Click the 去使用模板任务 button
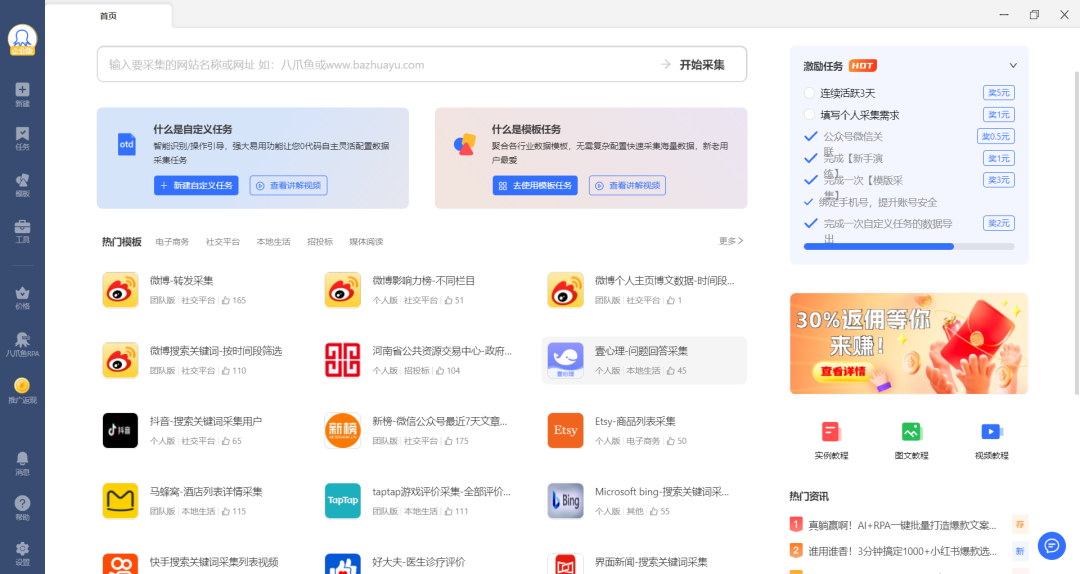The image size is (1080, 574). click(x=535, y=185)
